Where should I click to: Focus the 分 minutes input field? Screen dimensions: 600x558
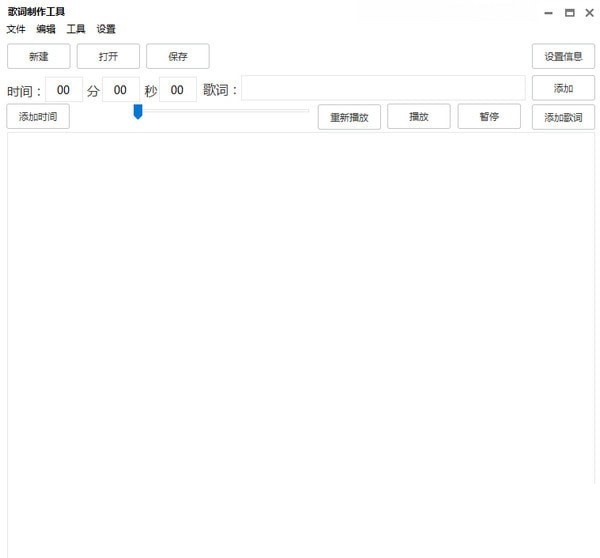click(x=121, y=90)
